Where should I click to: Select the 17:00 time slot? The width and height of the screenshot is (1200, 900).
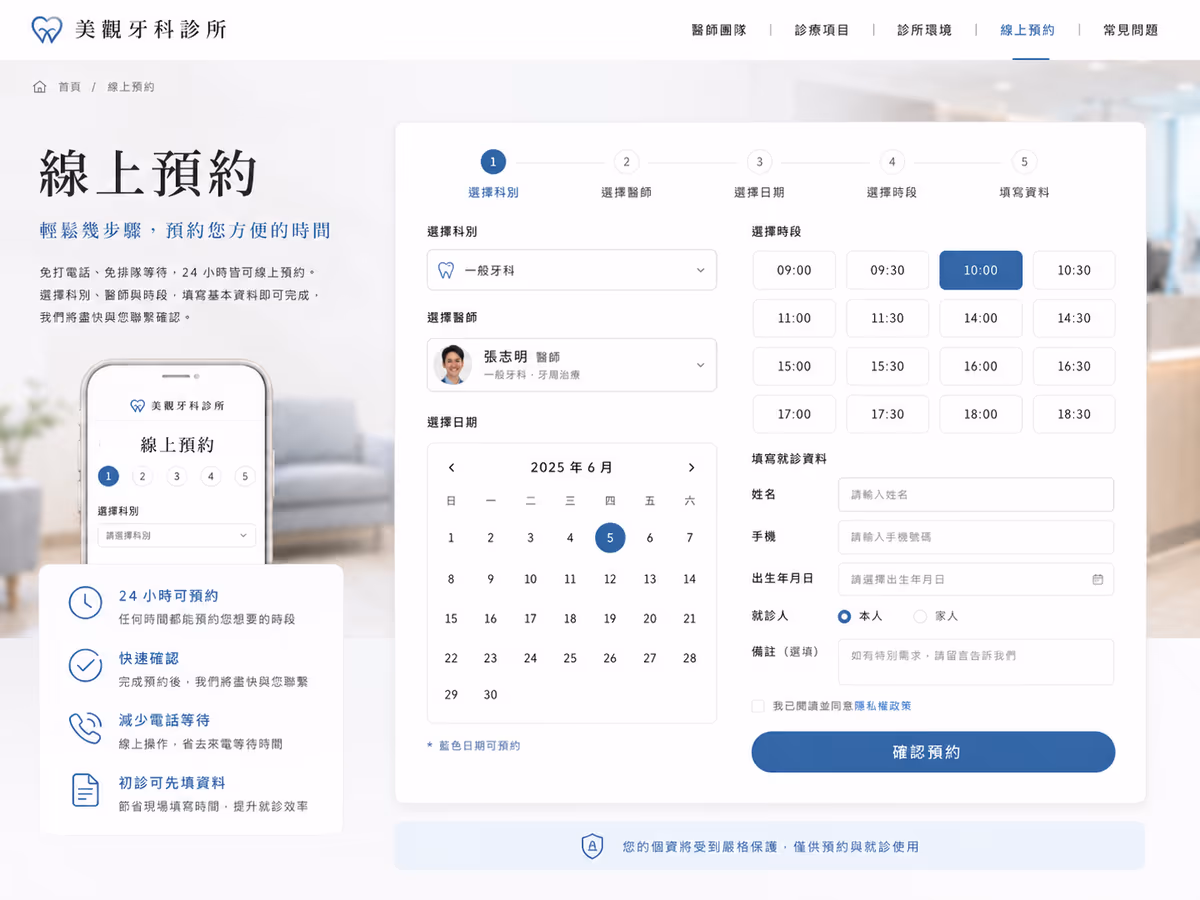tap(794, 414)
